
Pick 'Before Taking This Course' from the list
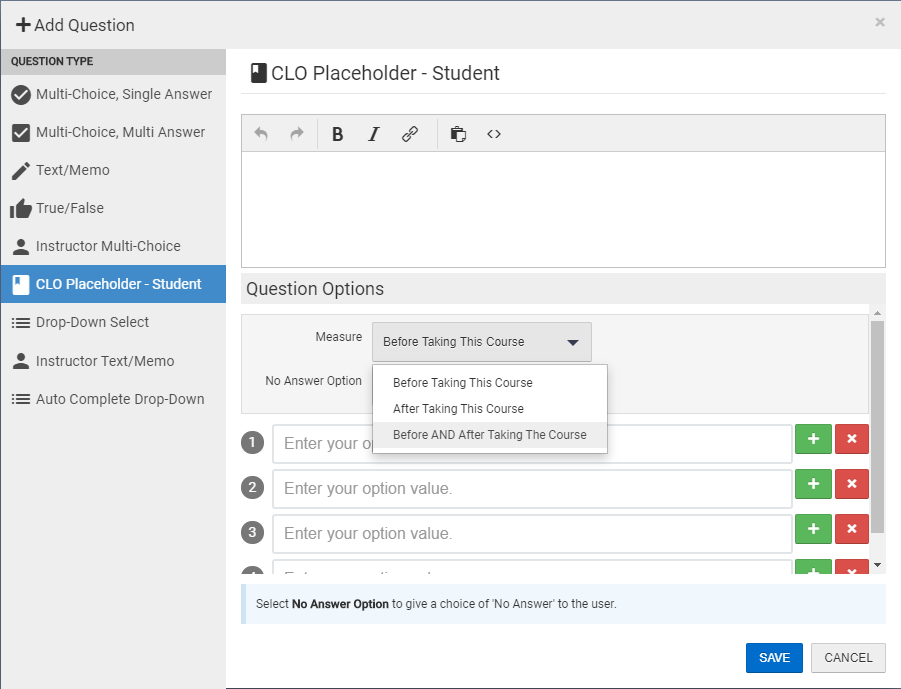[x=490, y=383]
